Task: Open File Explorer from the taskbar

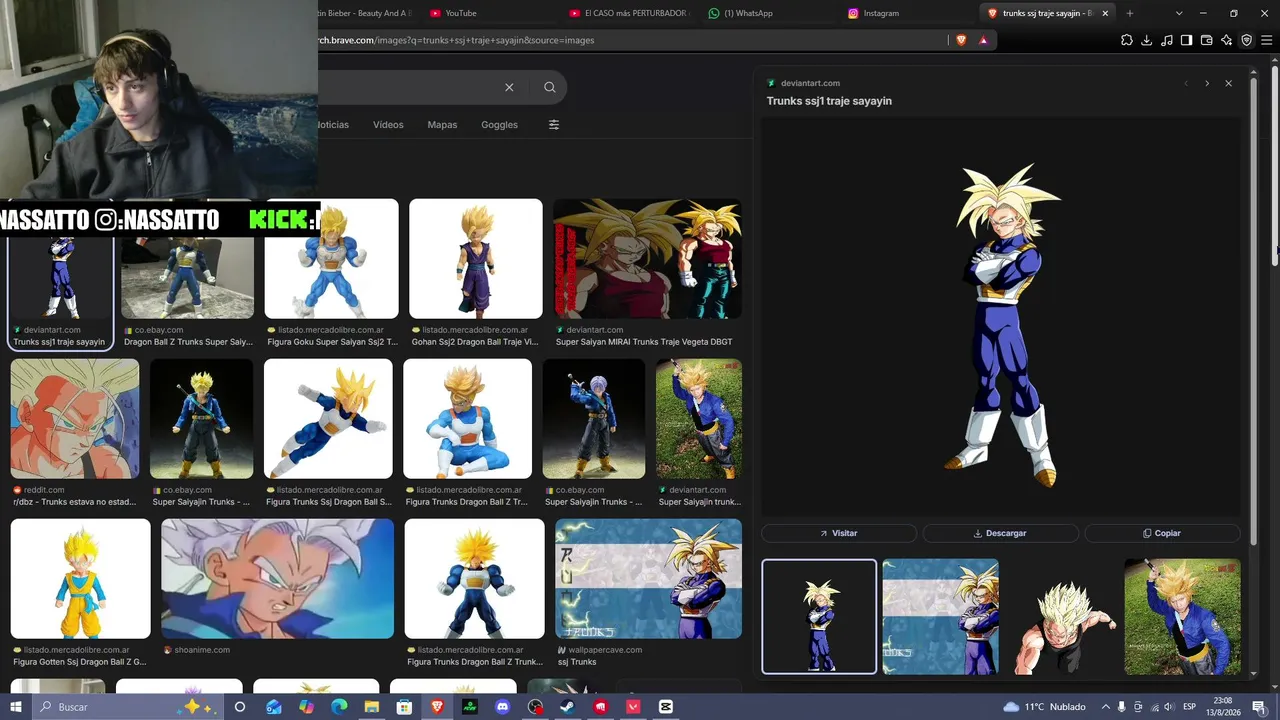Action: pos(371,707)
